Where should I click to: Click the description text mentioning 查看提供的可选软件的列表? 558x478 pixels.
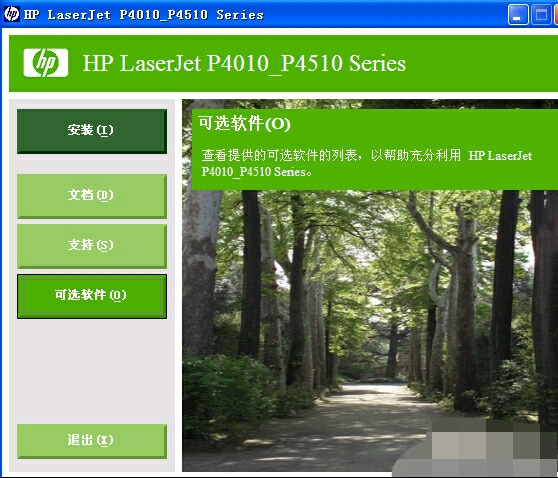tap(367, 163)
